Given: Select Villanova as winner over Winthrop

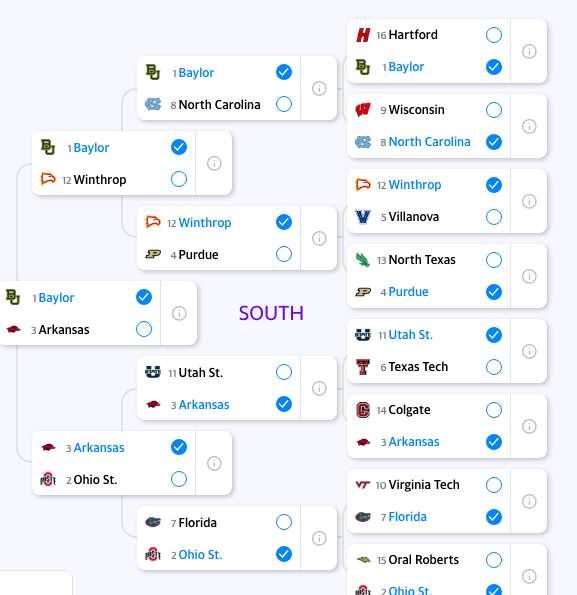Looking at the screenshot, I should click(494, 217).
